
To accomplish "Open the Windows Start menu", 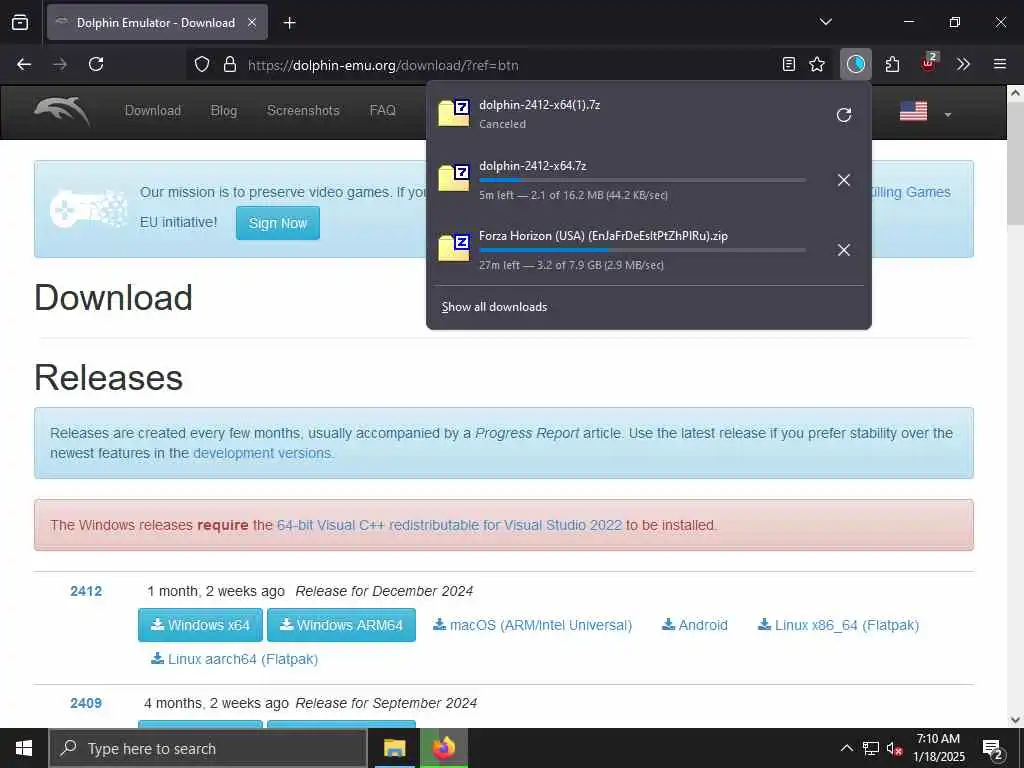I will (24, 748).
